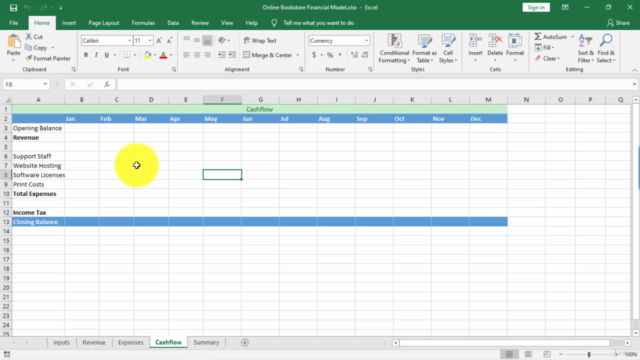
Task: Apply the red font color swatch
Action: coord(163,55)
